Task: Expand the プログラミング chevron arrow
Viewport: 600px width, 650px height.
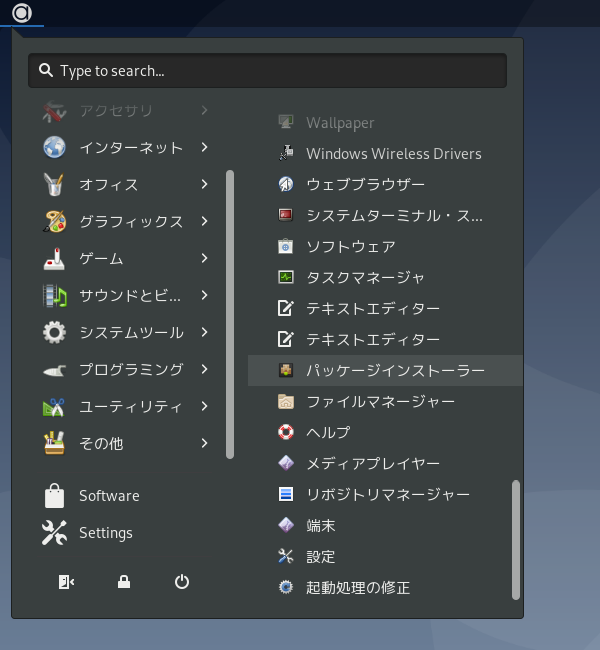Action: click(x=204, y=369)
